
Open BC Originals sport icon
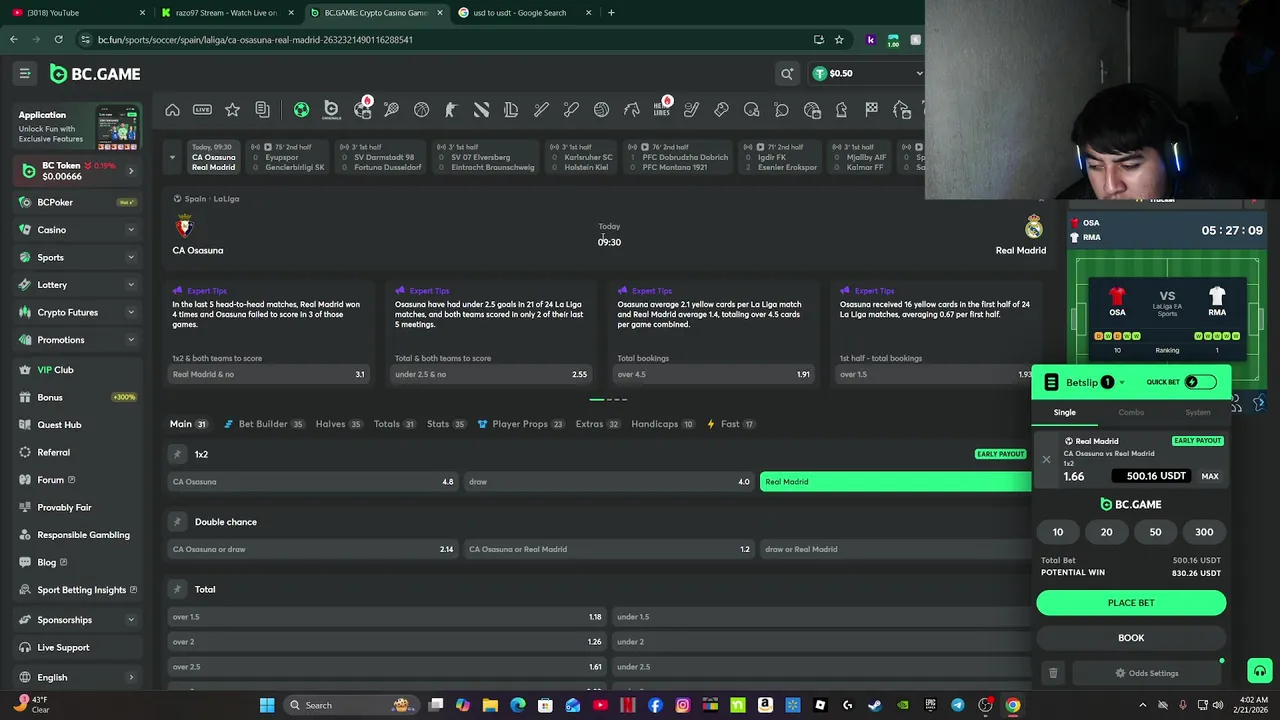coord(331,110)
